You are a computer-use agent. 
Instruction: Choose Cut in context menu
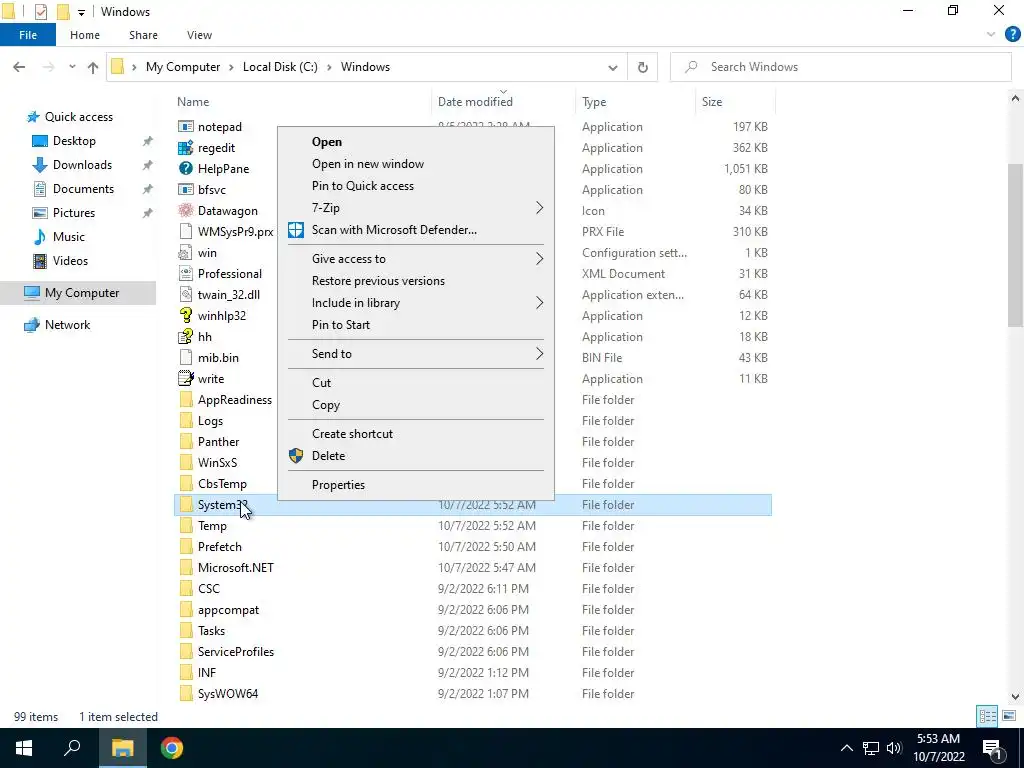click(321, 383)
